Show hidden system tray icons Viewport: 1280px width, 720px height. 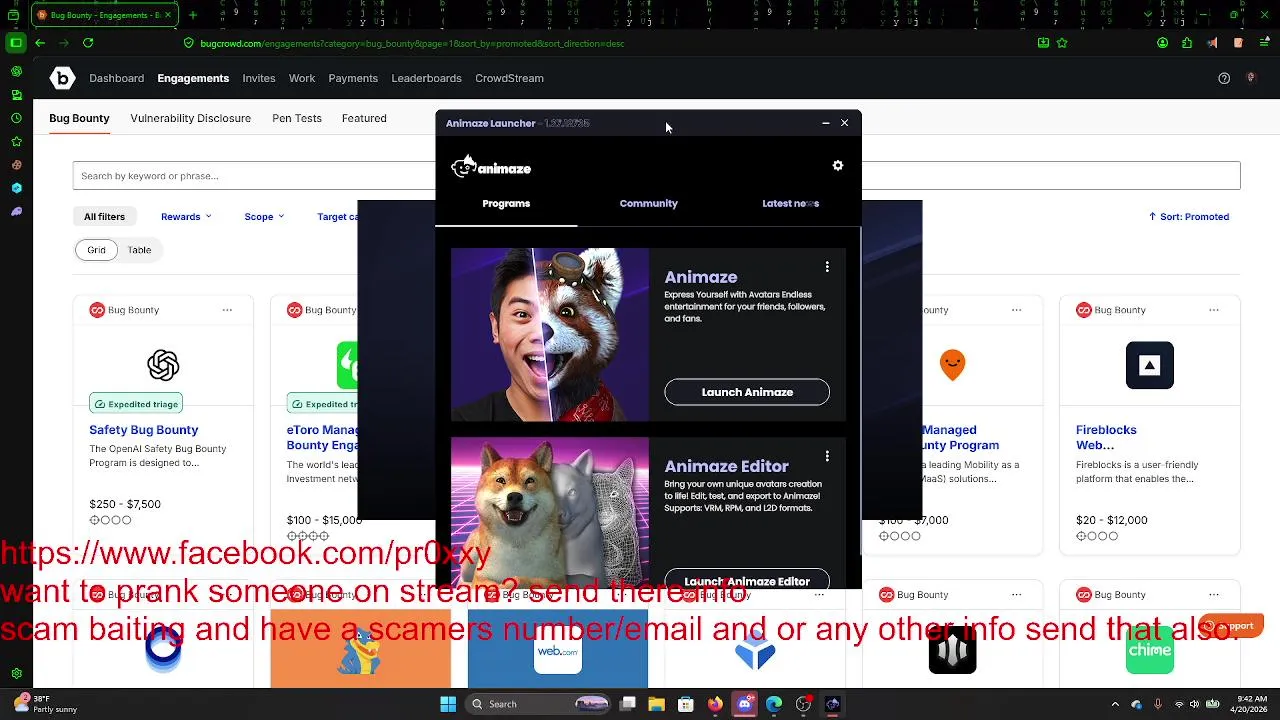(x=1115, y=704)
